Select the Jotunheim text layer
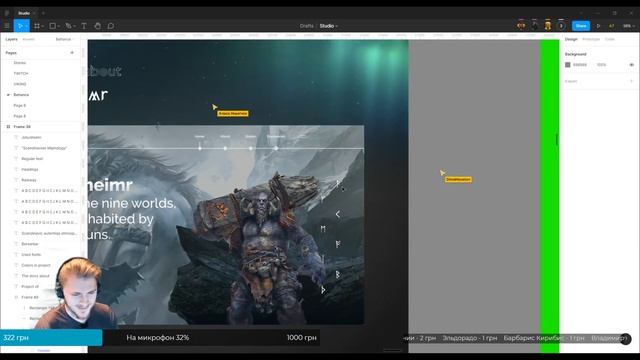Image resolution: width=640 pixels, height=360 pixels. click(x=31, y=137)
